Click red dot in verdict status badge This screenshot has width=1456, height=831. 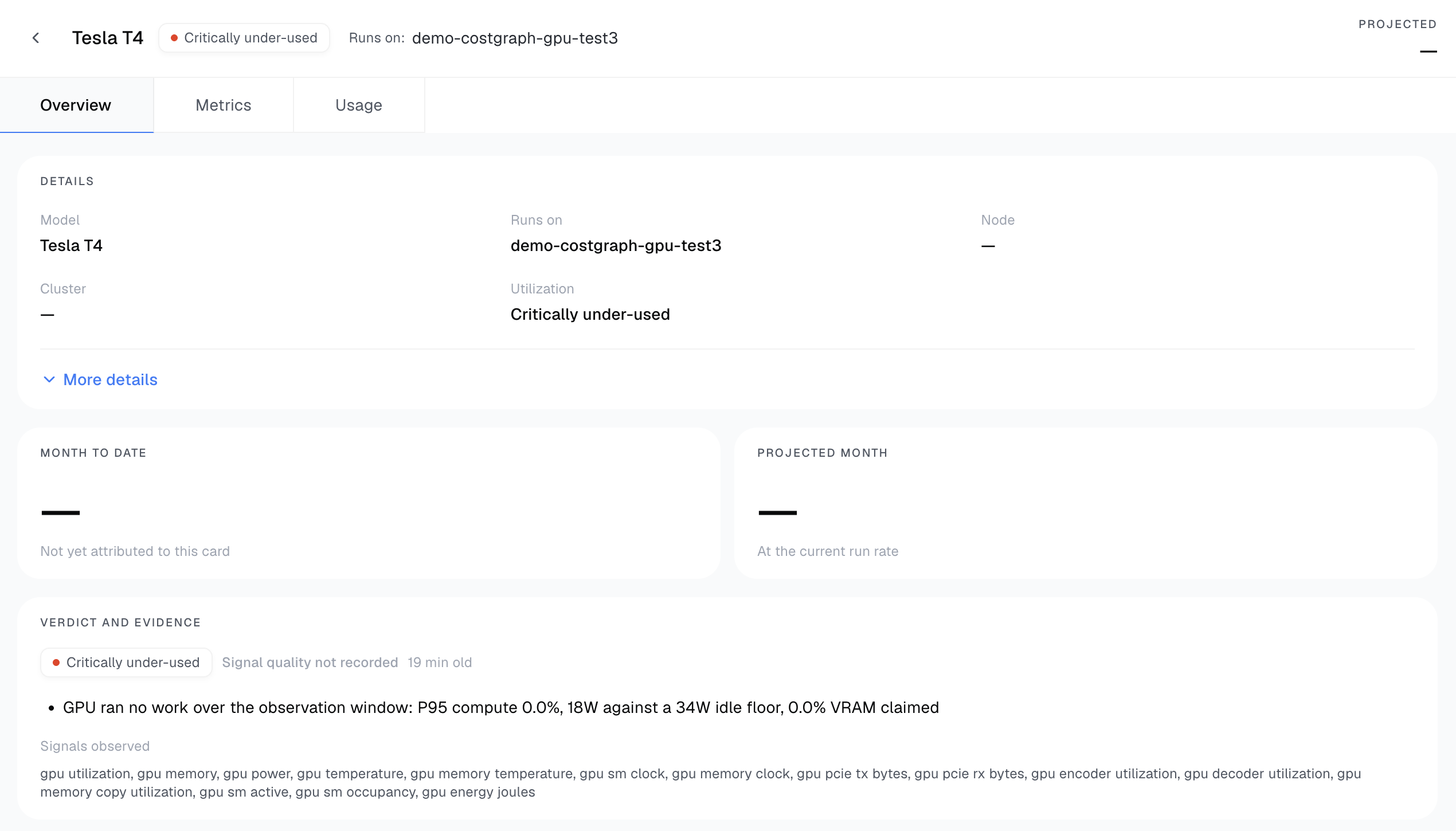[56, 663]
